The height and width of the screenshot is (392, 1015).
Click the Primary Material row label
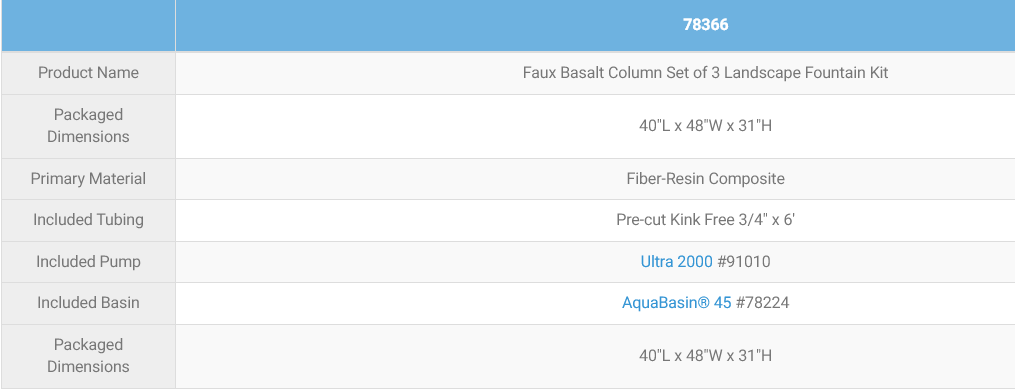click(x=88, y=179)
